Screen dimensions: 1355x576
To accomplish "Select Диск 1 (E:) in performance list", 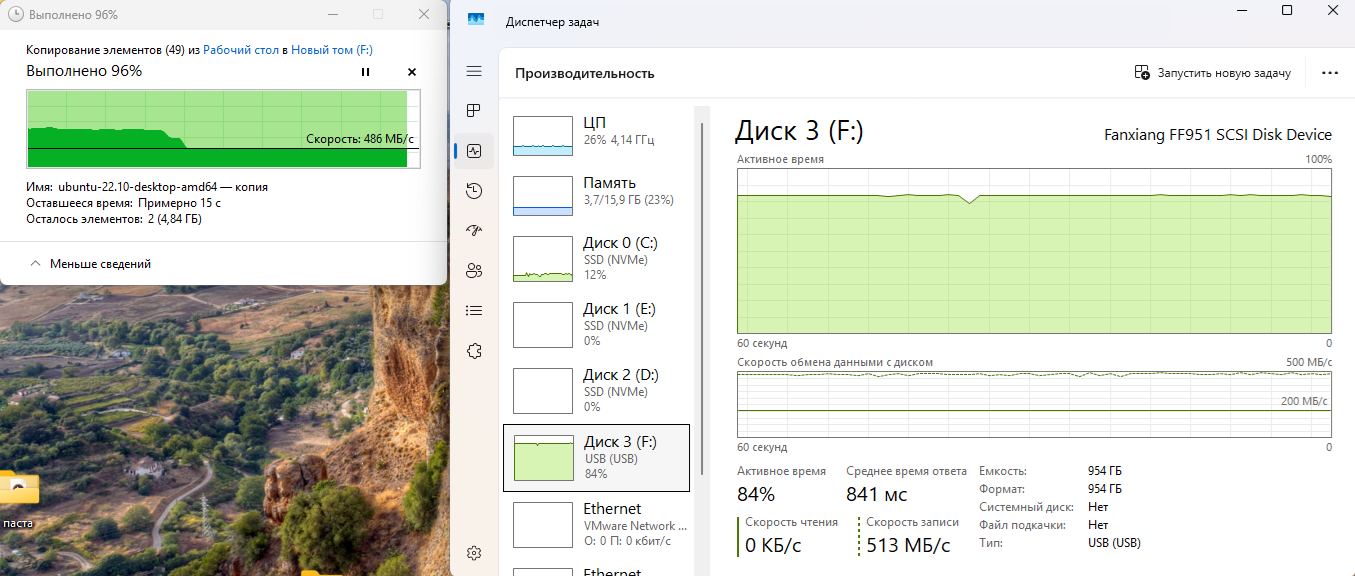I will point(596,324).
